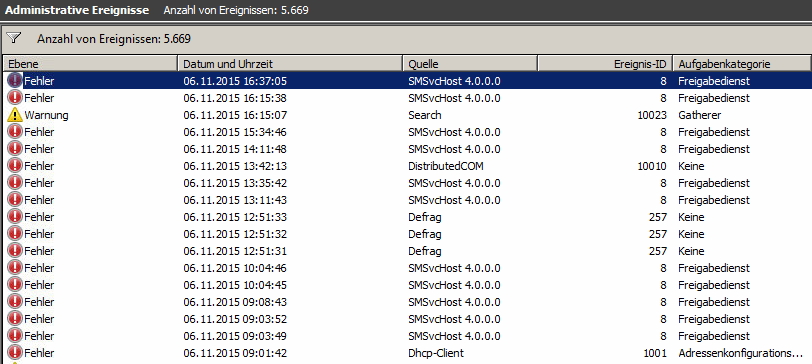The image size is (812, 364).
Task: Click error icon of Dhcp-Client event
Action: (x=15, y=353)
